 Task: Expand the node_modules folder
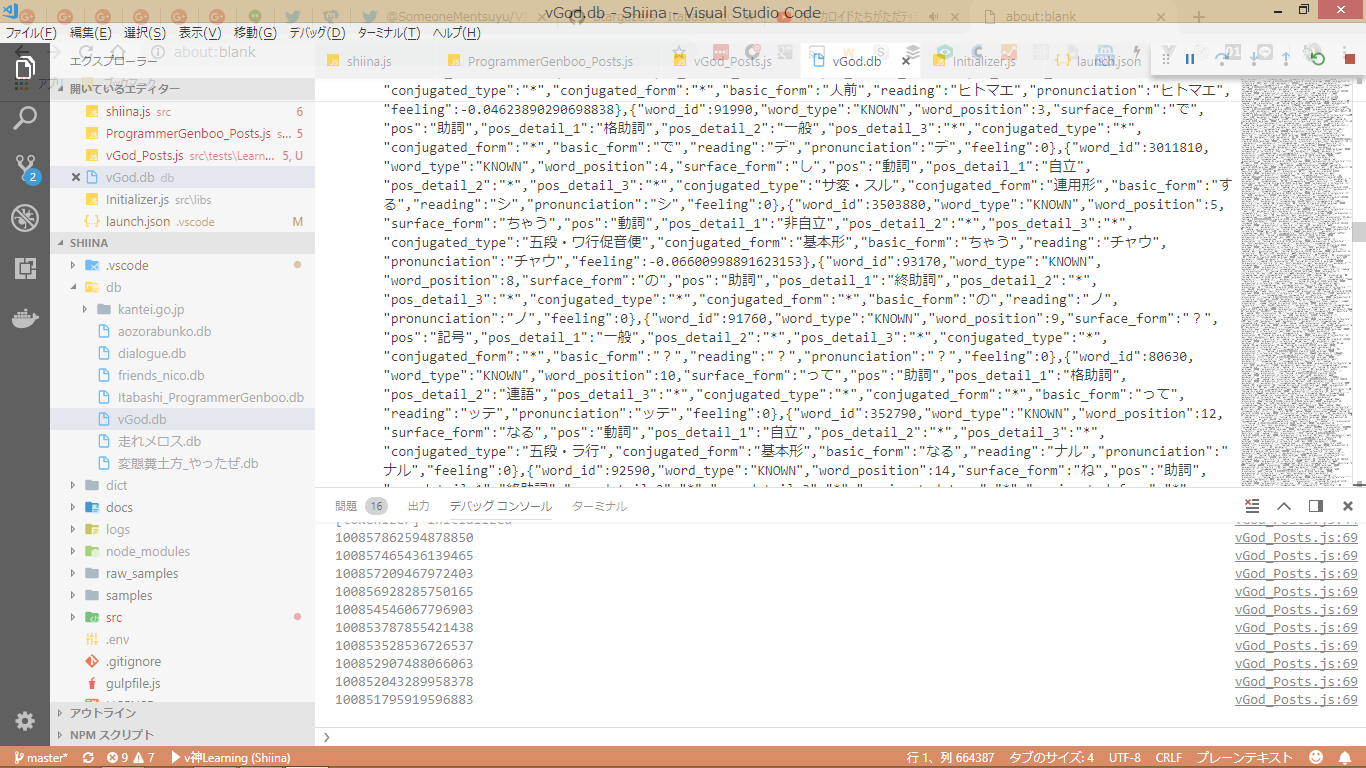click(147, 551)
